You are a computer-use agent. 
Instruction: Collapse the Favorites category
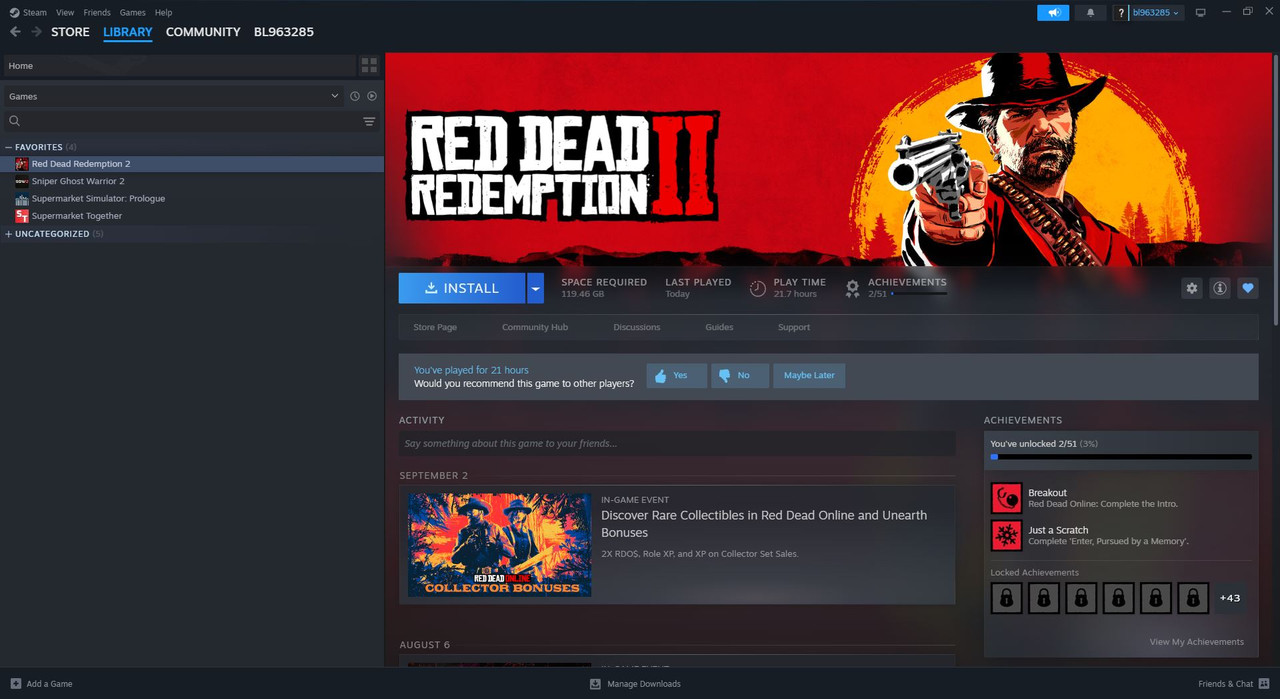[9, 147]
